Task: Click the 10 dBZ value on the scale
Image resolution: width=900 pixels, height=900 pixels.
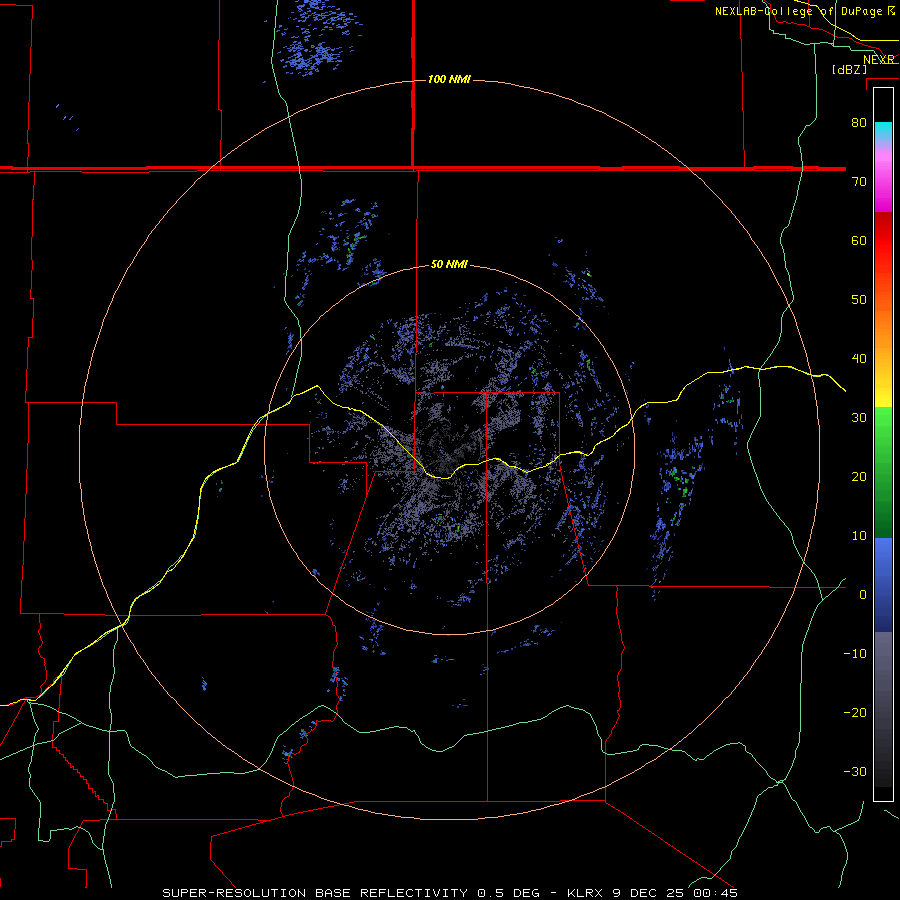Action: [859, 536]
